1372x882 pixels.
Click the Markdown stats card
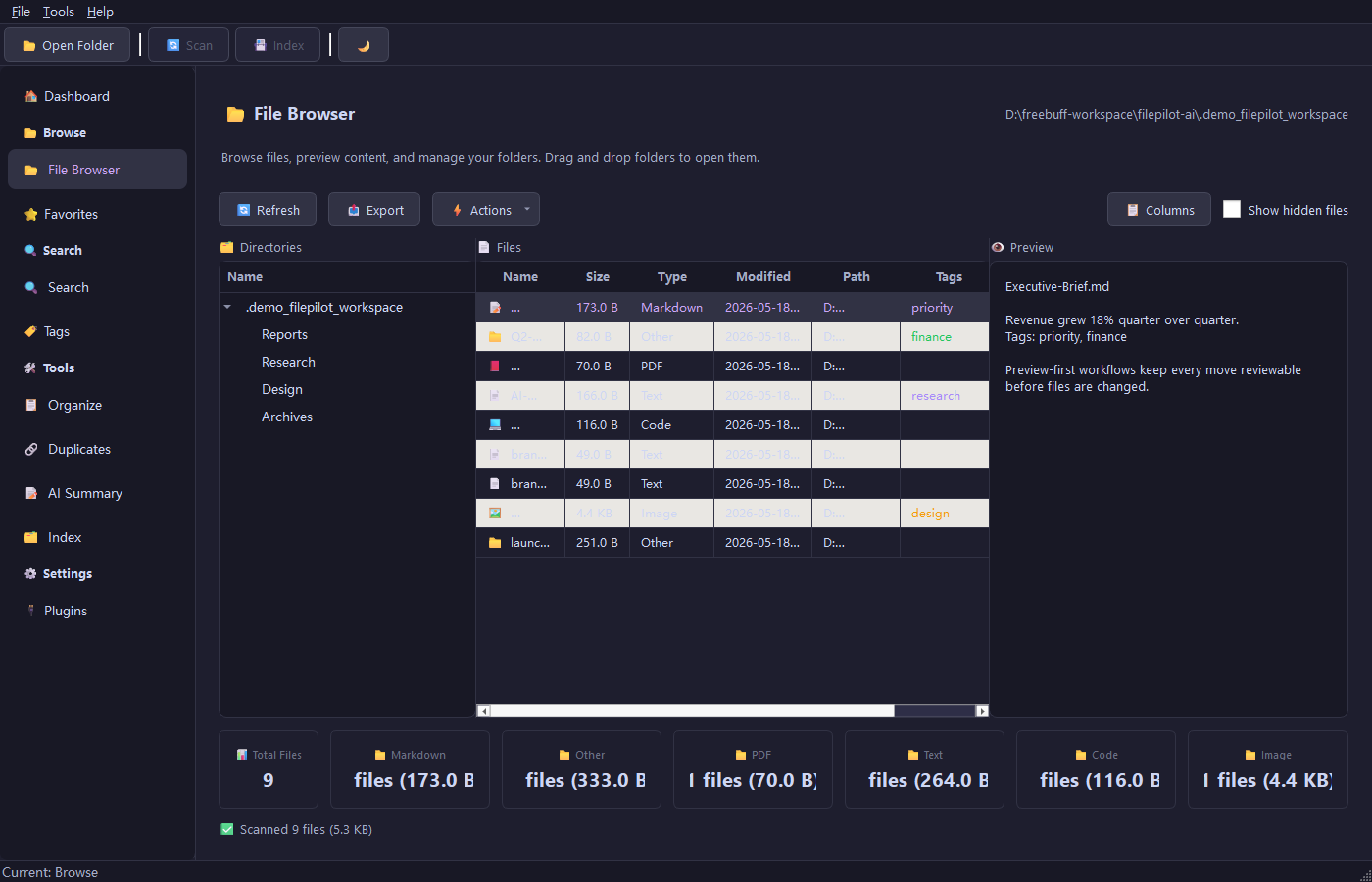pos(410,769)
